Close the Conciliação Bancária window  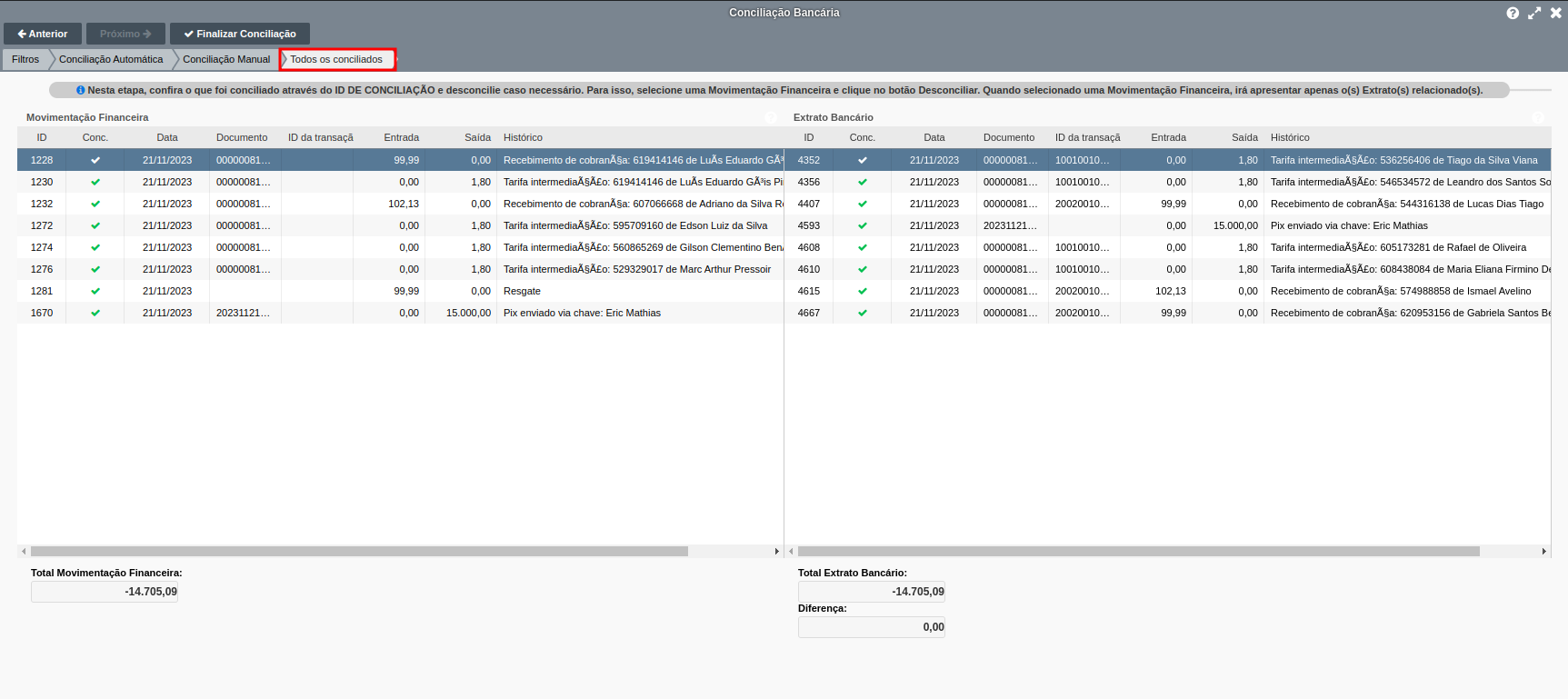pos(1555,13)
